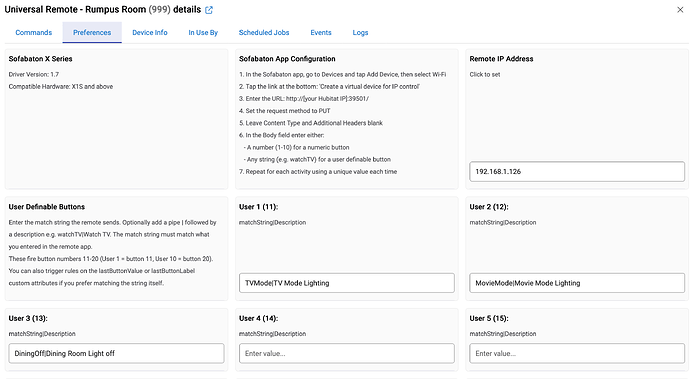This screenshot has width=690, height=379.
Task: Open the Device Info tab
Action: (150, 33)
